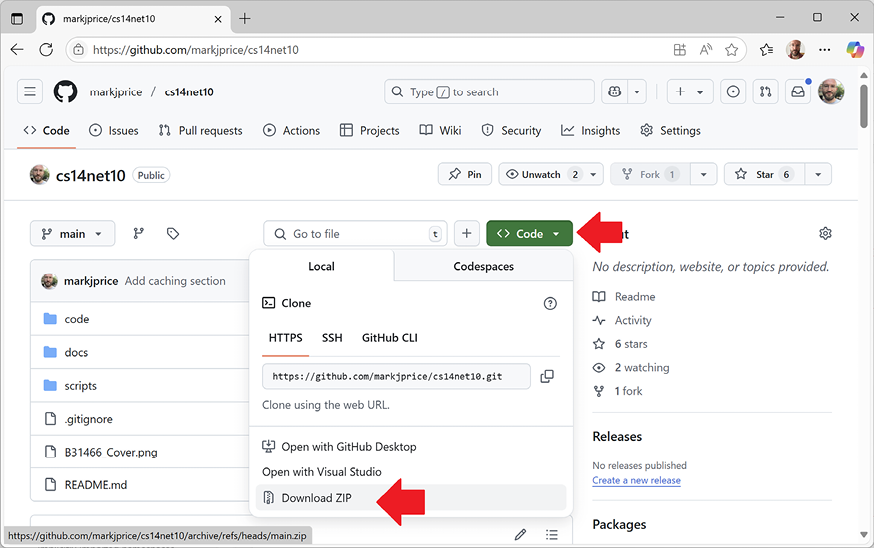The image size is (874, 548).
Task: Expand the Fork options dropdown arrow
Action: (703, 174)
